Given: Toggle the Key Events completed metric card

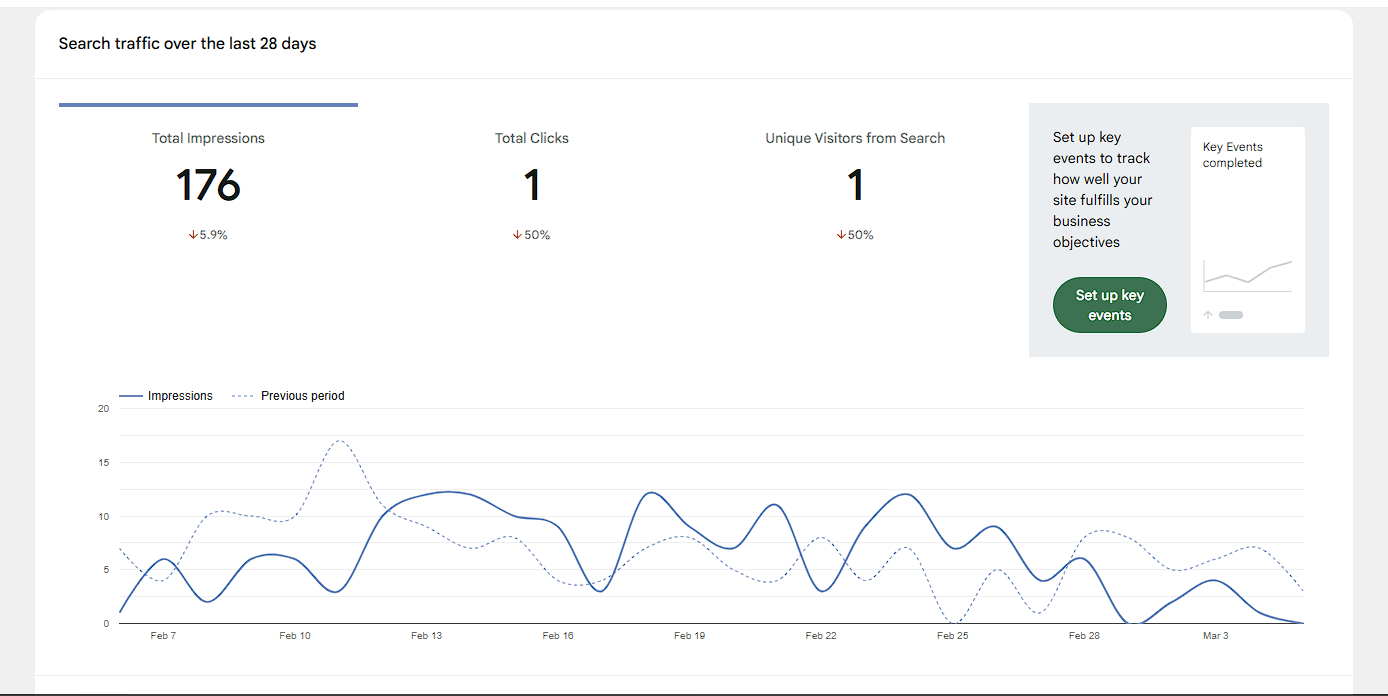Looking at the screenshot, I should [1247, 228].
